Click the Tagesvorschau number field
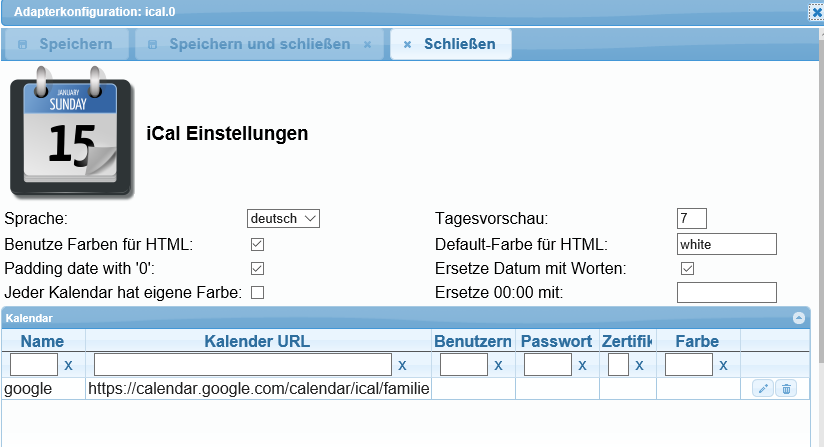 [x=691, y=218]
